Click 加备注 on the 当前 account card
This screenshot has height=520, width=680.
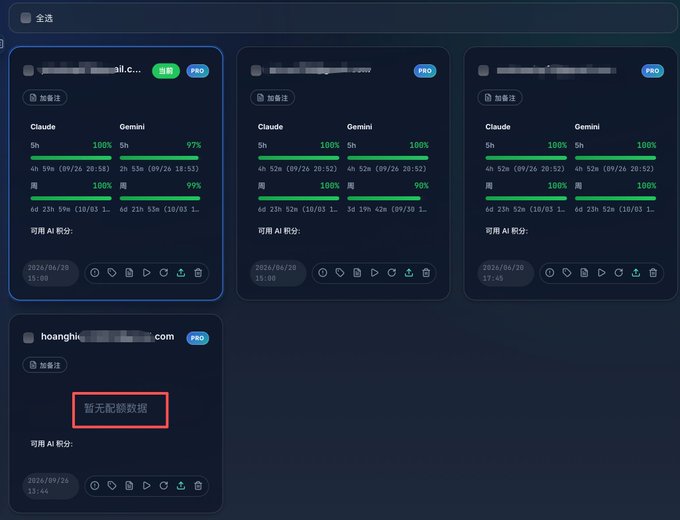coord(45,98)
